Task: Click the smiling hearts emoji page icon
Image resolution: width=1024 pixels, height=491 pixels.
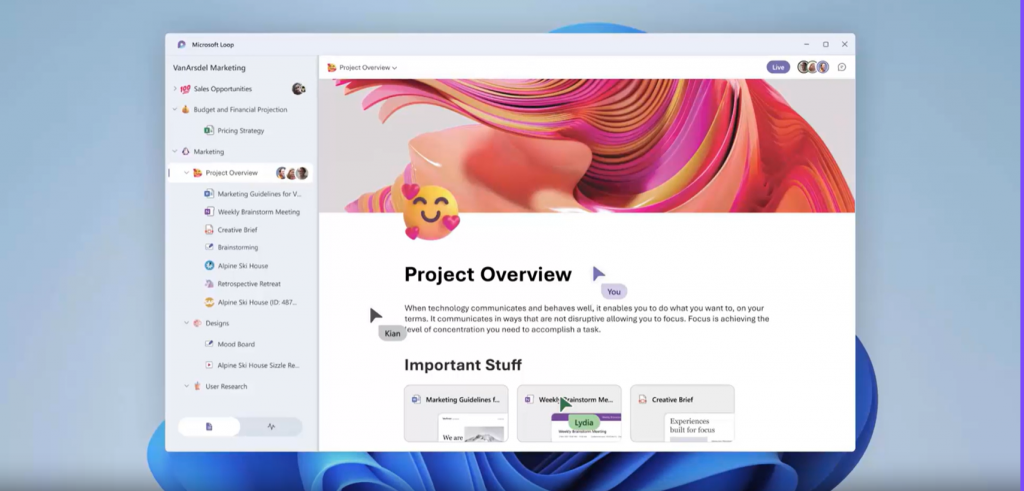Action: point(431,212)
